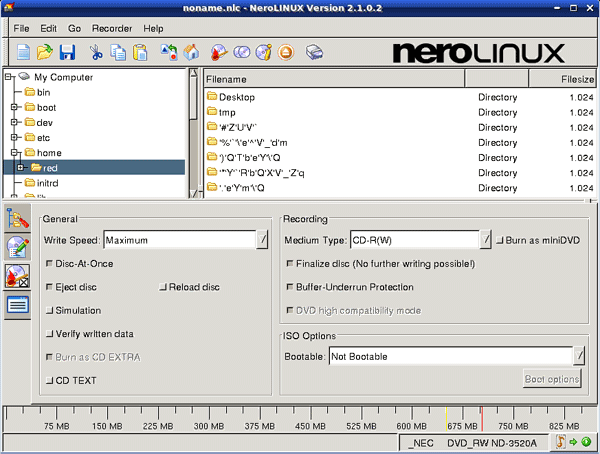Image resolution: width=600 pixels, height=454 pixels.
Task: Expand the etc folder node
Action: 15,137
